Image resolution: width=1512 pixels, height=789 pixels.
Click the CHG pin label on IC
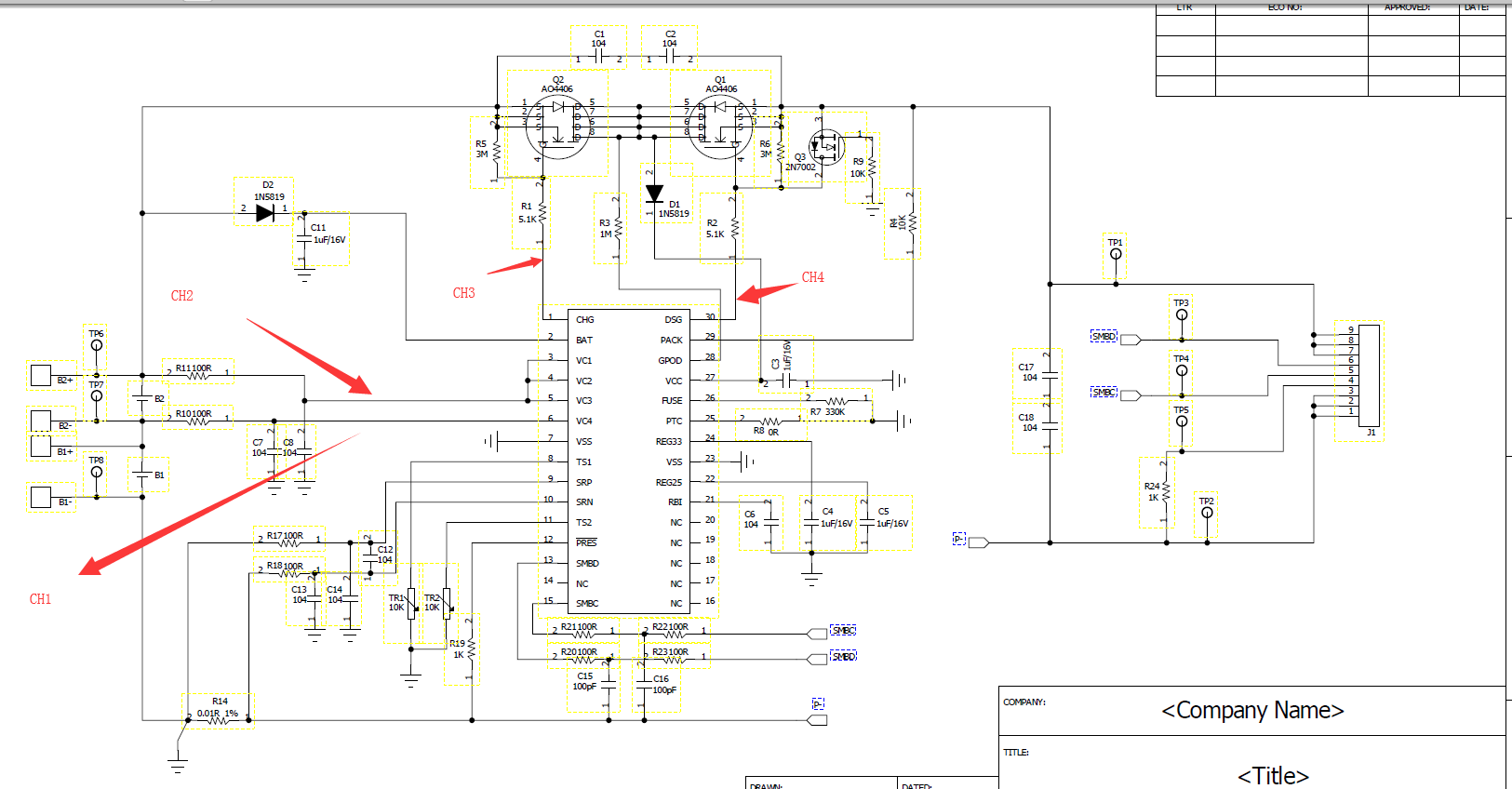pos(584,320)
